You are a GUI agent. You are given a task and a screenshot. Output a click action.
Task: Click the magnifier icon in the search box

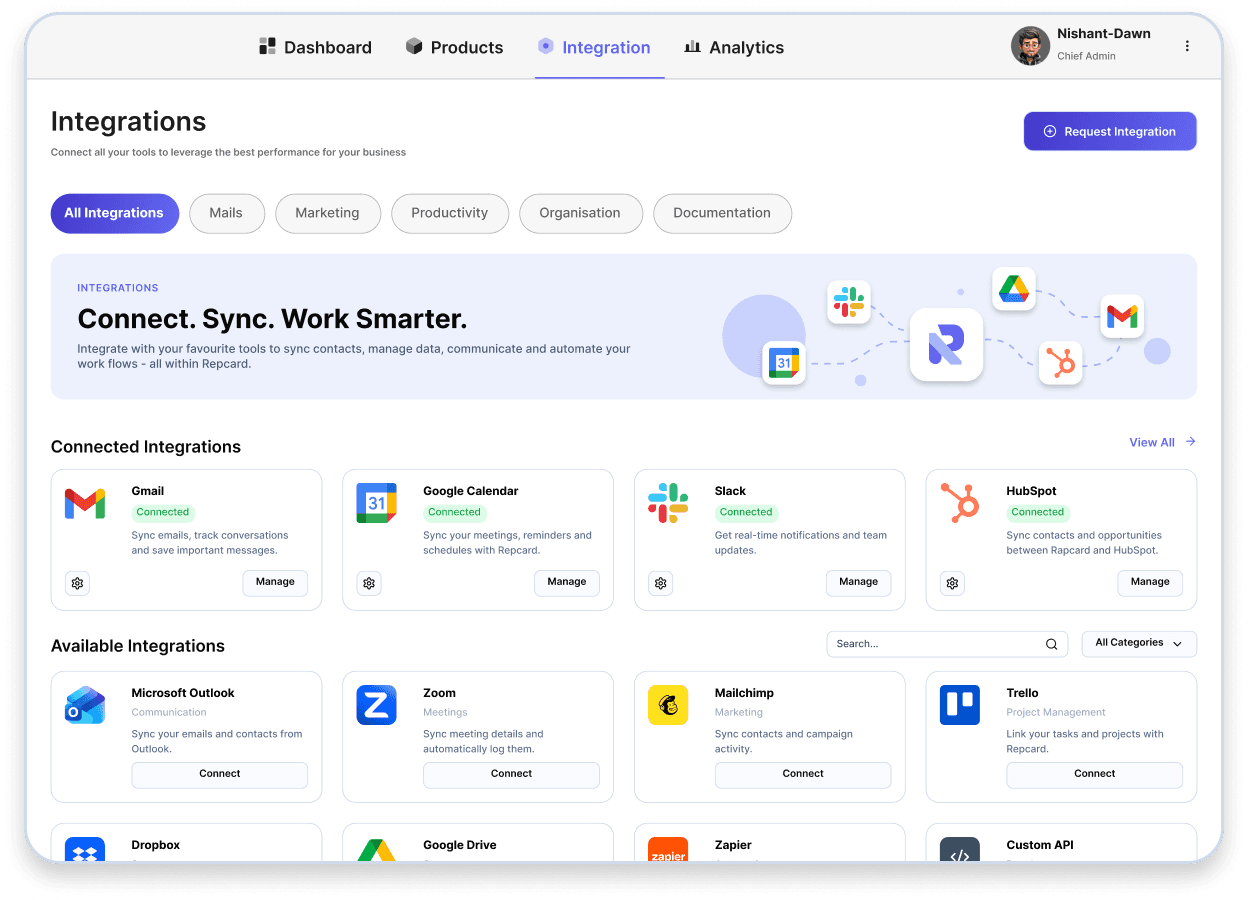(1051, 644)
